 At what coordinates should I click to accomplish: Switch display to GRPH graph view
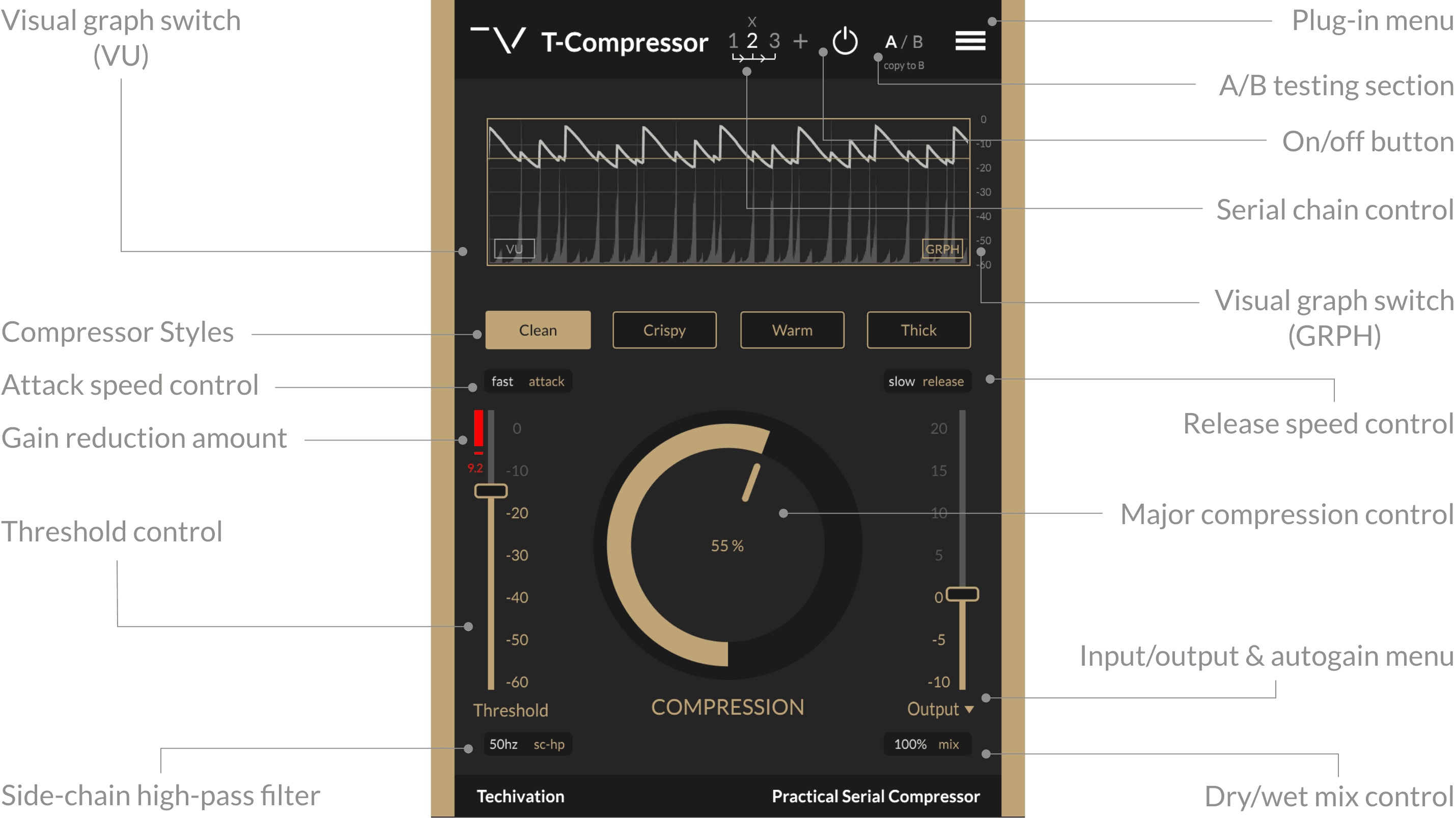[x=942, y=249]
